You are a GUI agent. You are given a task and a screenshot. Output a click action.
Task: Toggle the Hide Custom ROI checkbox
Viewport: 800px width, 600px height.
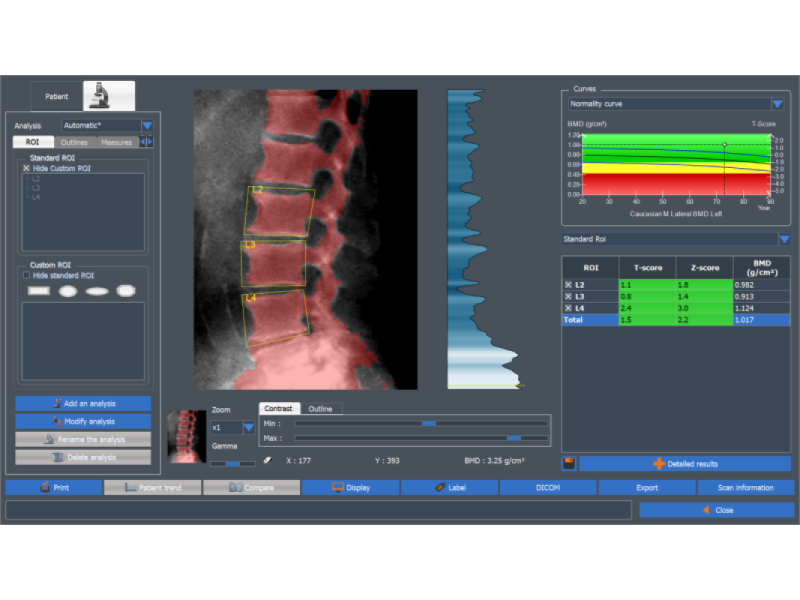click(27, 169)
